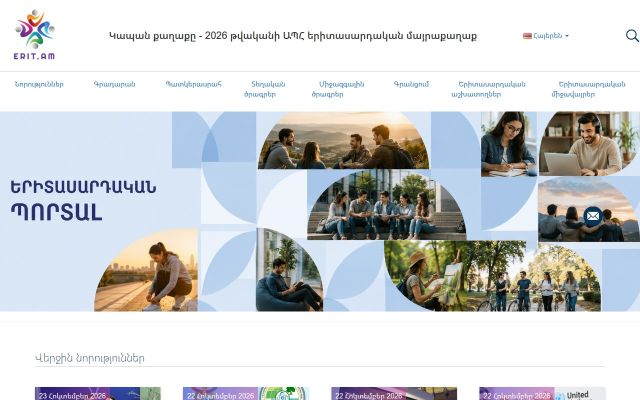Click the Կապան քաղաքը 2026 headline text
This screenshot has height=400, width=640.
[293, 36]
